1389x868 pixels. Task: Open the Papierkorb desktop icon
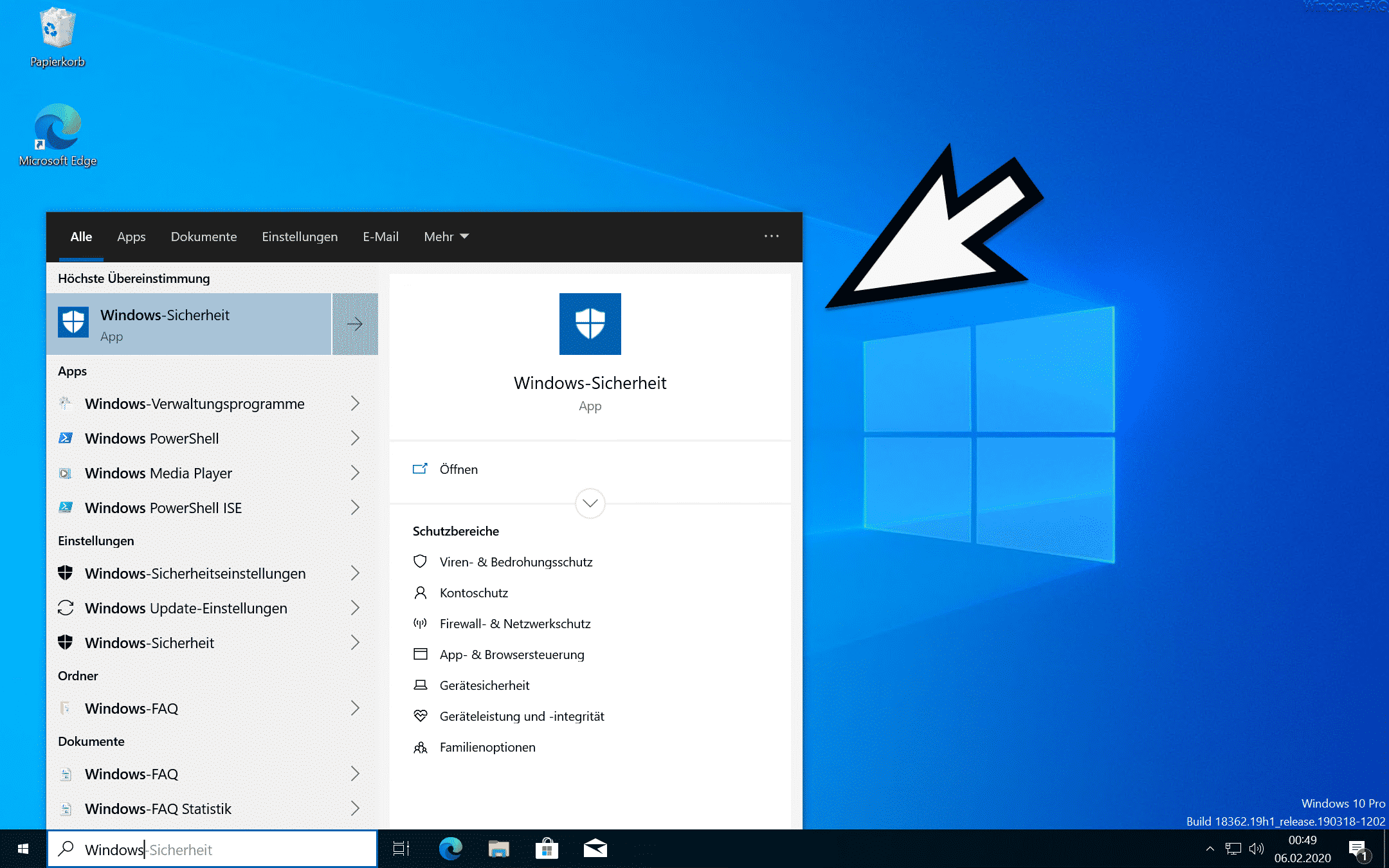(x=57, y=37)
